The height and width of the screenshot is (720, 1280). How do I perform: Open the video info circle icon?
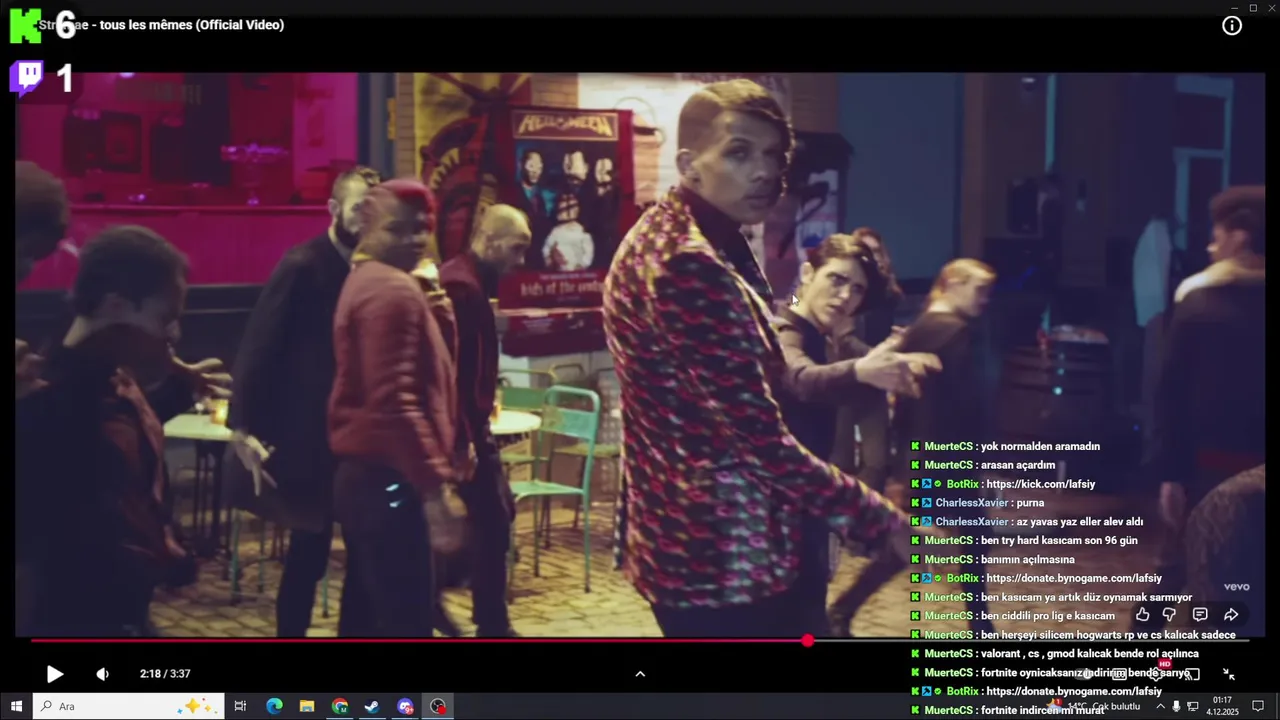(1232, 26)
